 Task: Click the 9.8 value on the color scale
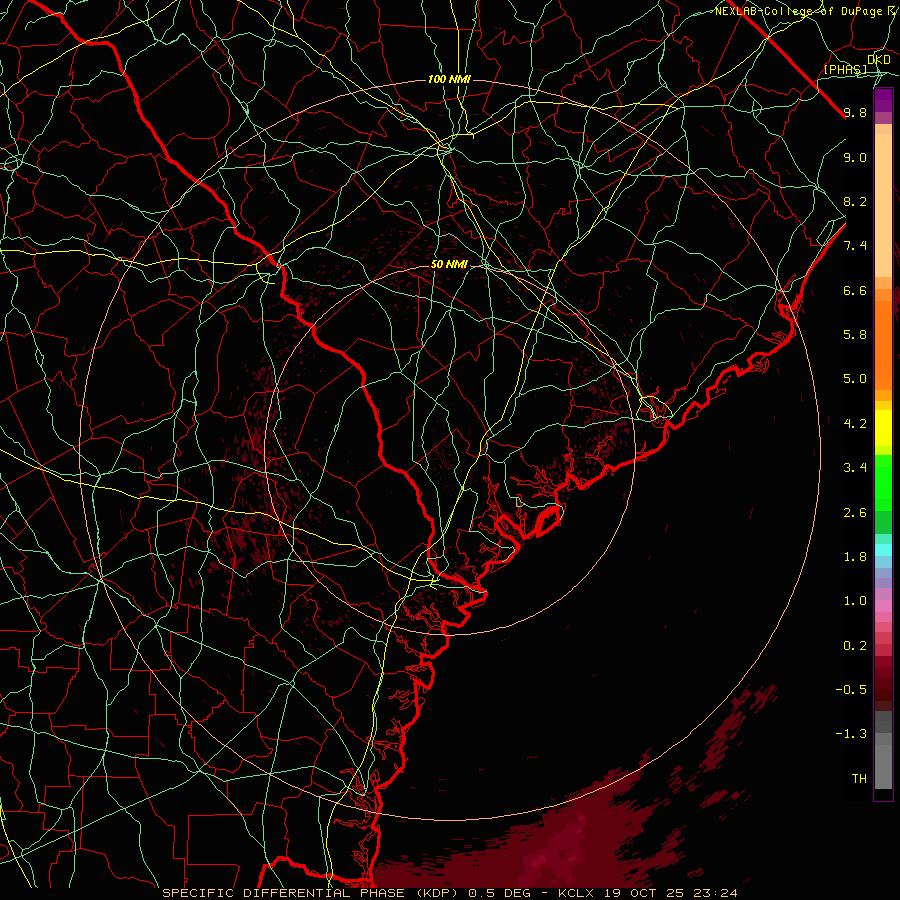tap(855, 112)
